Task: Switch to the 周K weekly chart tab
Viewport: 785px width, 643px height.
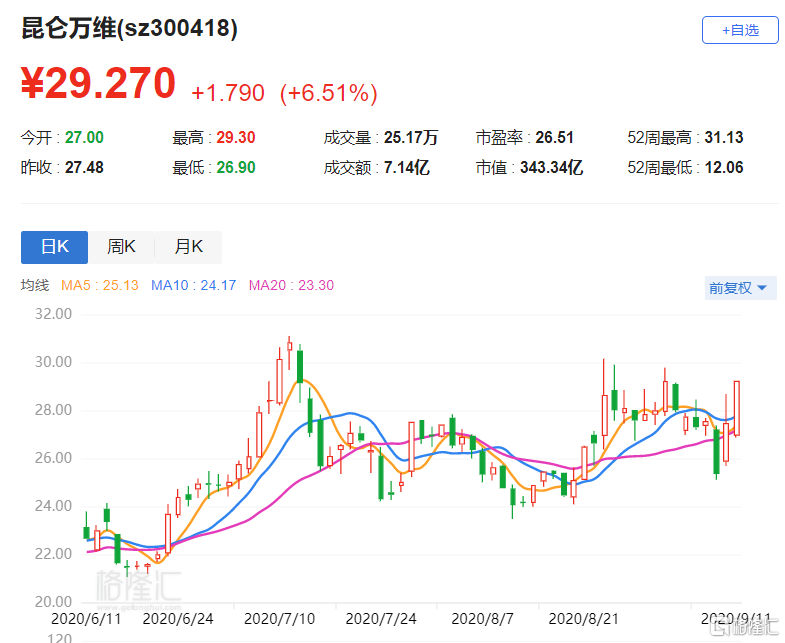Action: coord(121,247)
